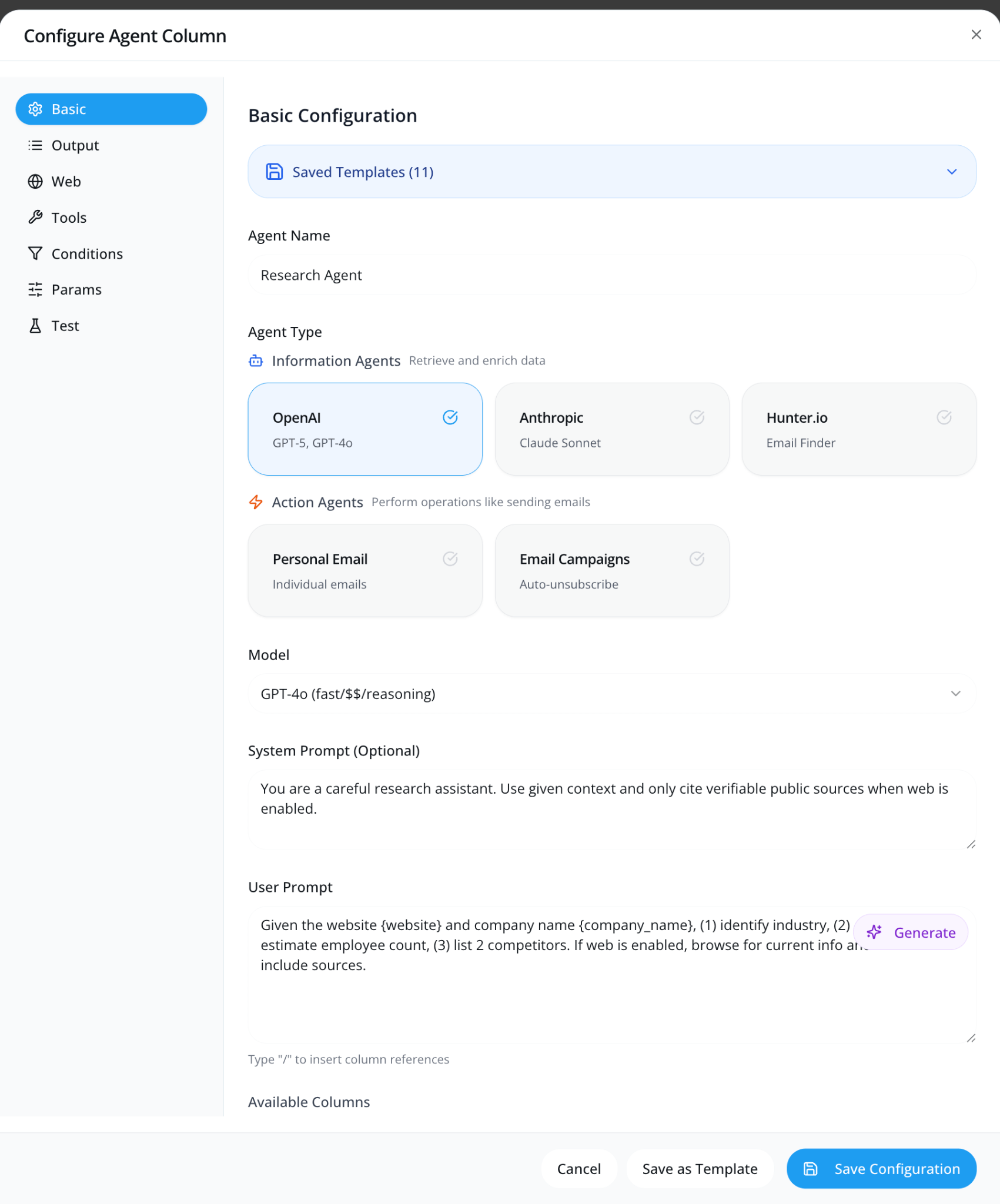
Task: Click the Web globe icon
Action: (x=35, y=182)
